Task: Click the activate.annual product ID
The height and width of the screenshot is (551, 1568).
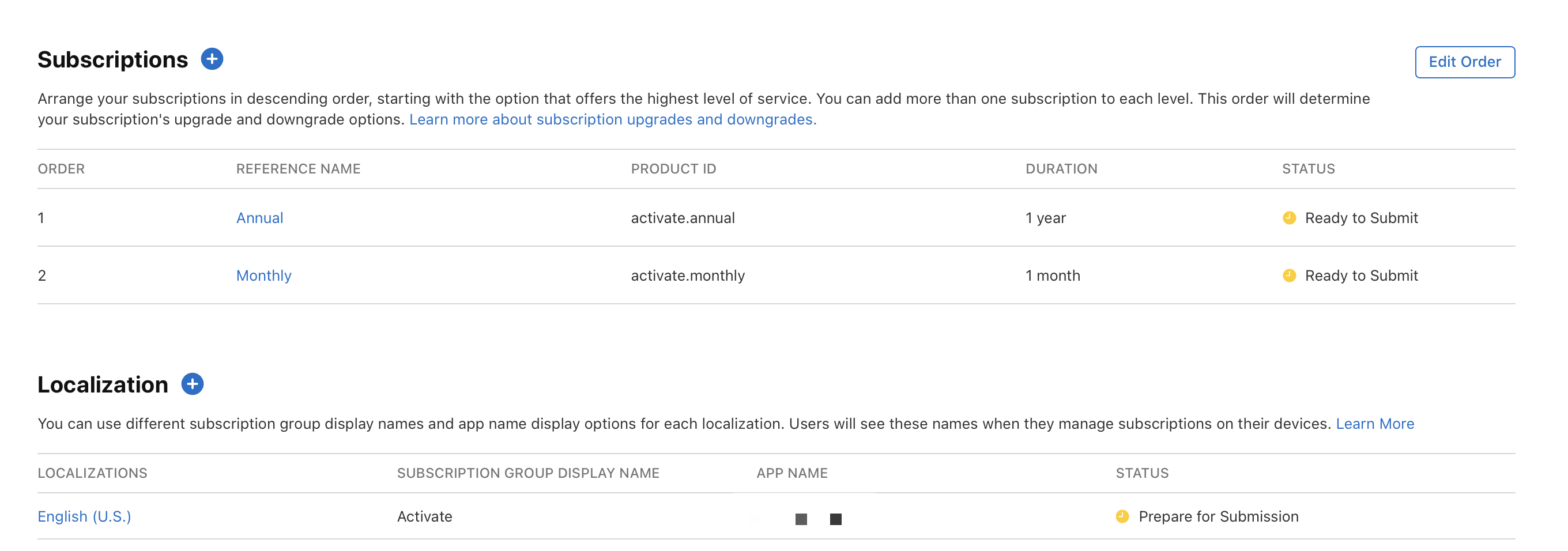Action: coord(683,218)
